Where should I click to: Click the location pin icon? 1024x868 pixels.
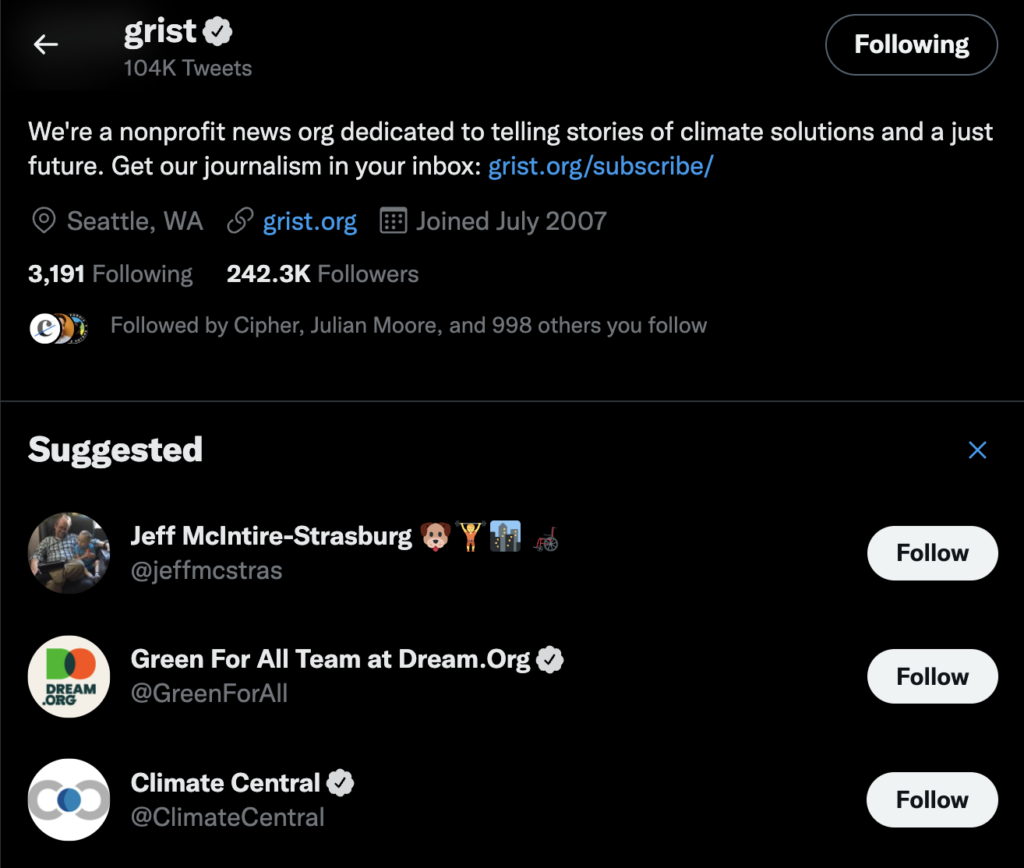click(43, 221)
